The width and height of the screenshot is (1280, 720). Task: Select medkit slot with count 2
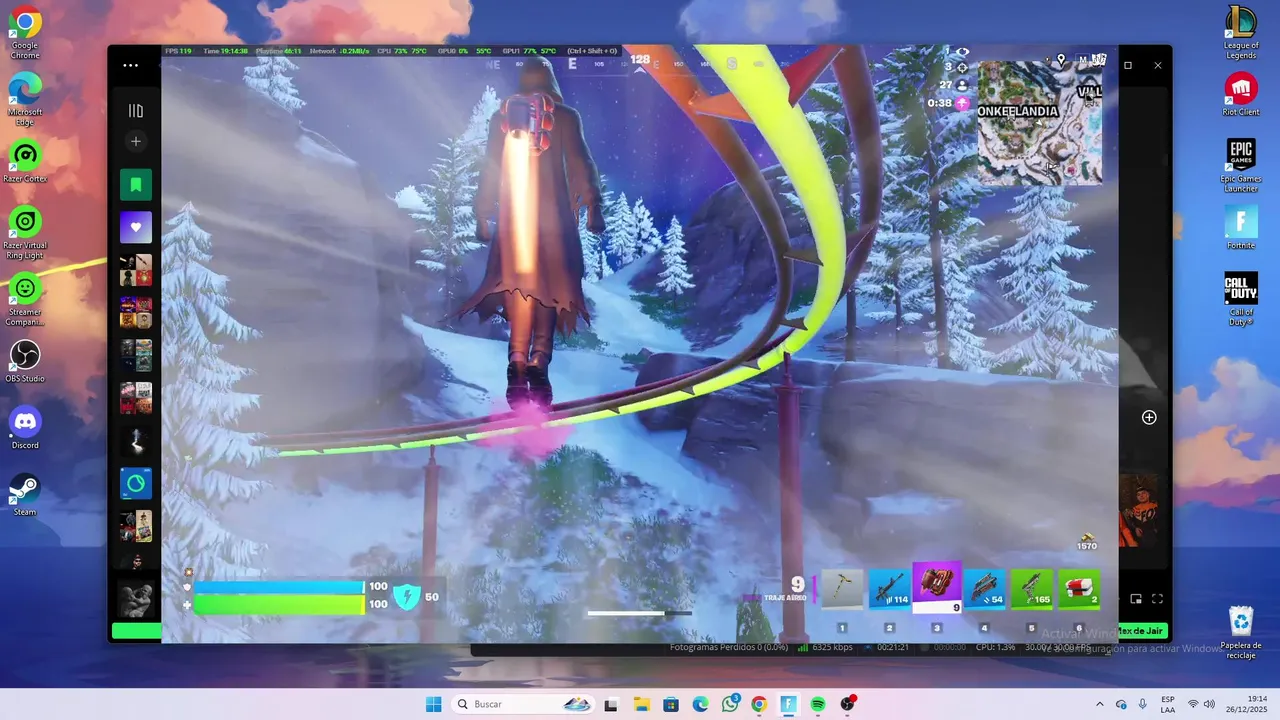pyautogui.click(x=1079, y=590)
